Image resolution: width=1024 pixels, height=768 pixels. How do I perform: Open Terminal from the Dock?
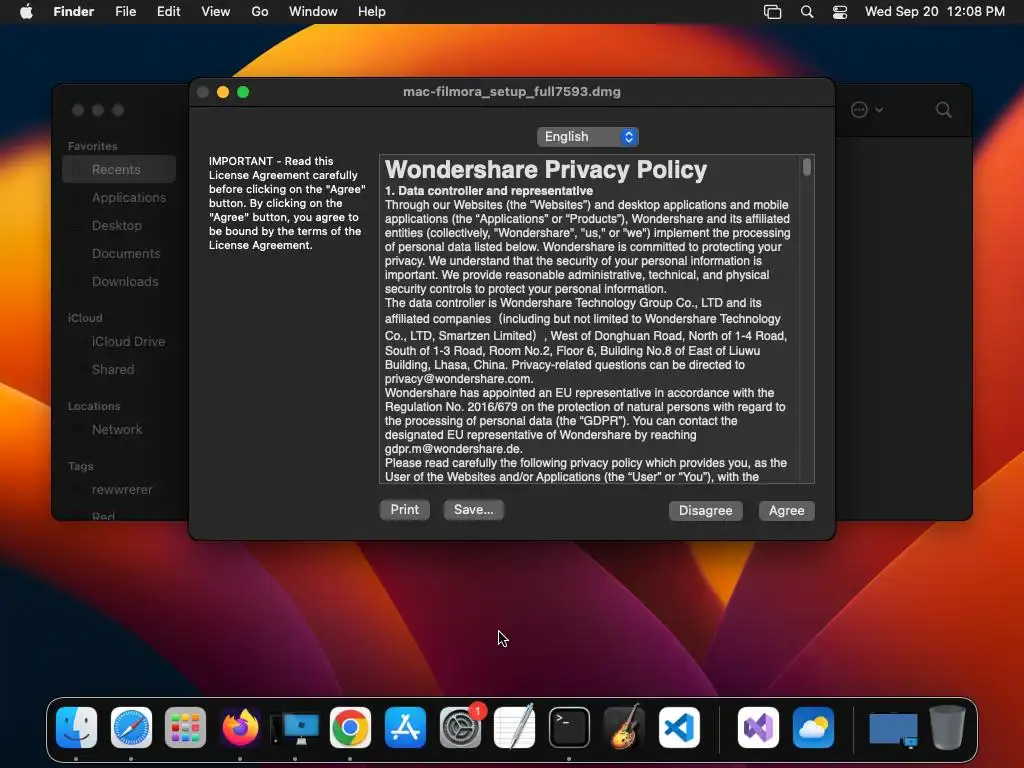[569, 727]
